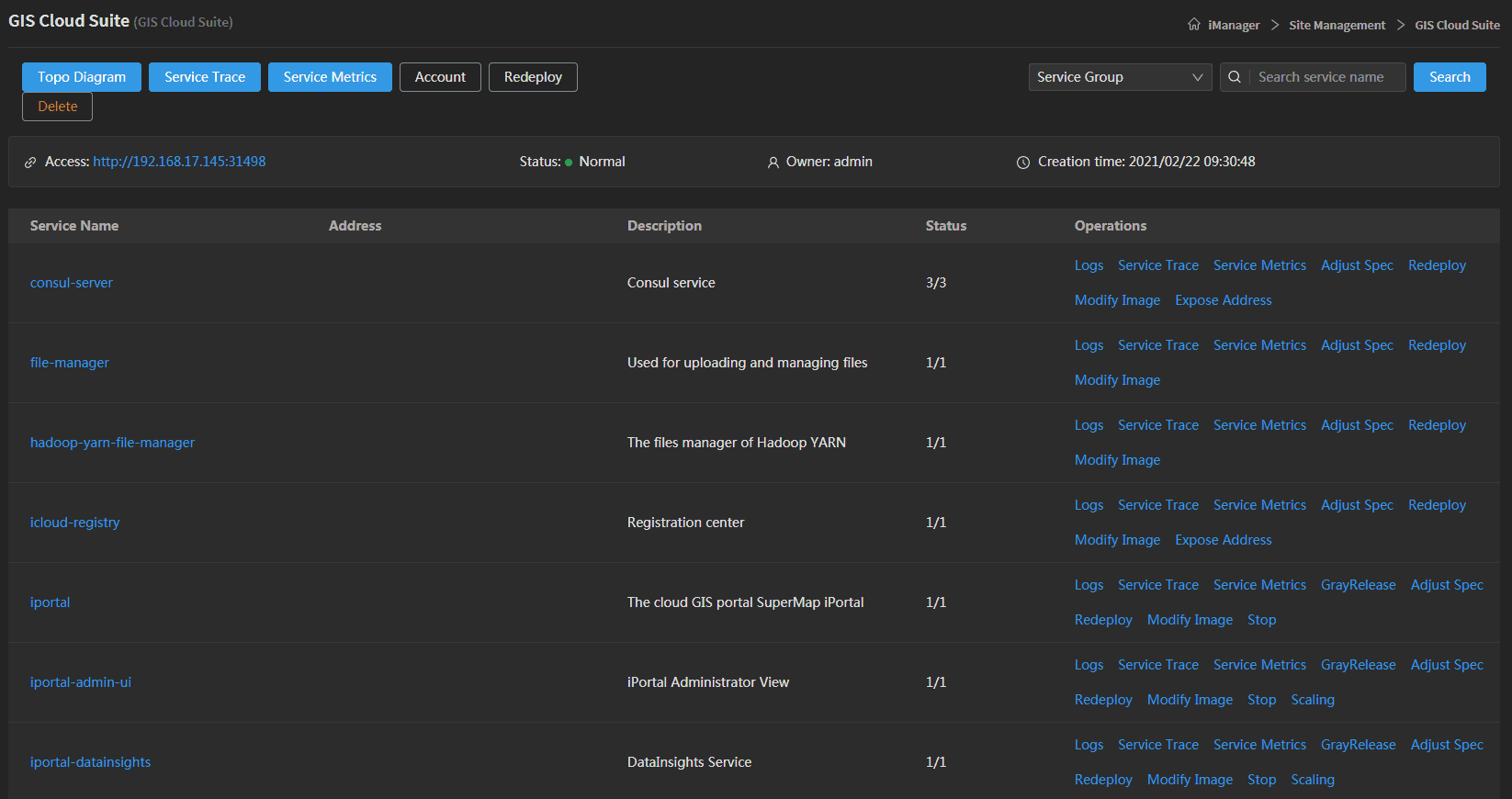The width and height of the screenshot is (1512, 799).
Task: Open the consul-server service link
Action: coord(72,283)
